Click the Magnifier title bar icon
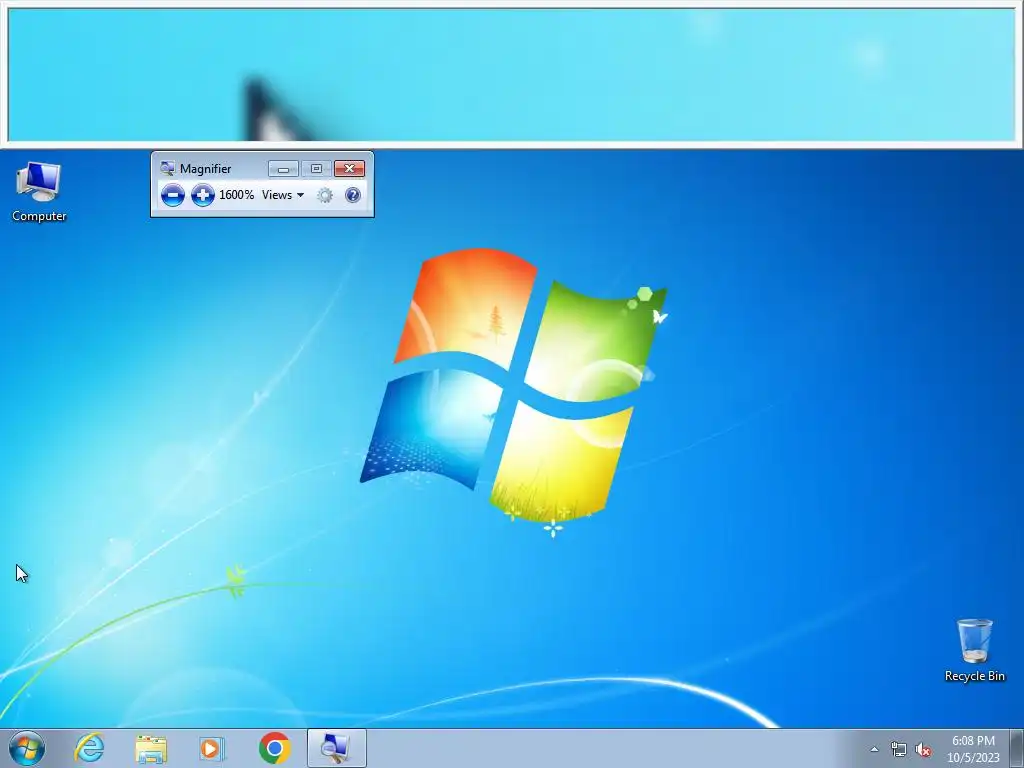 click(167, 168)
